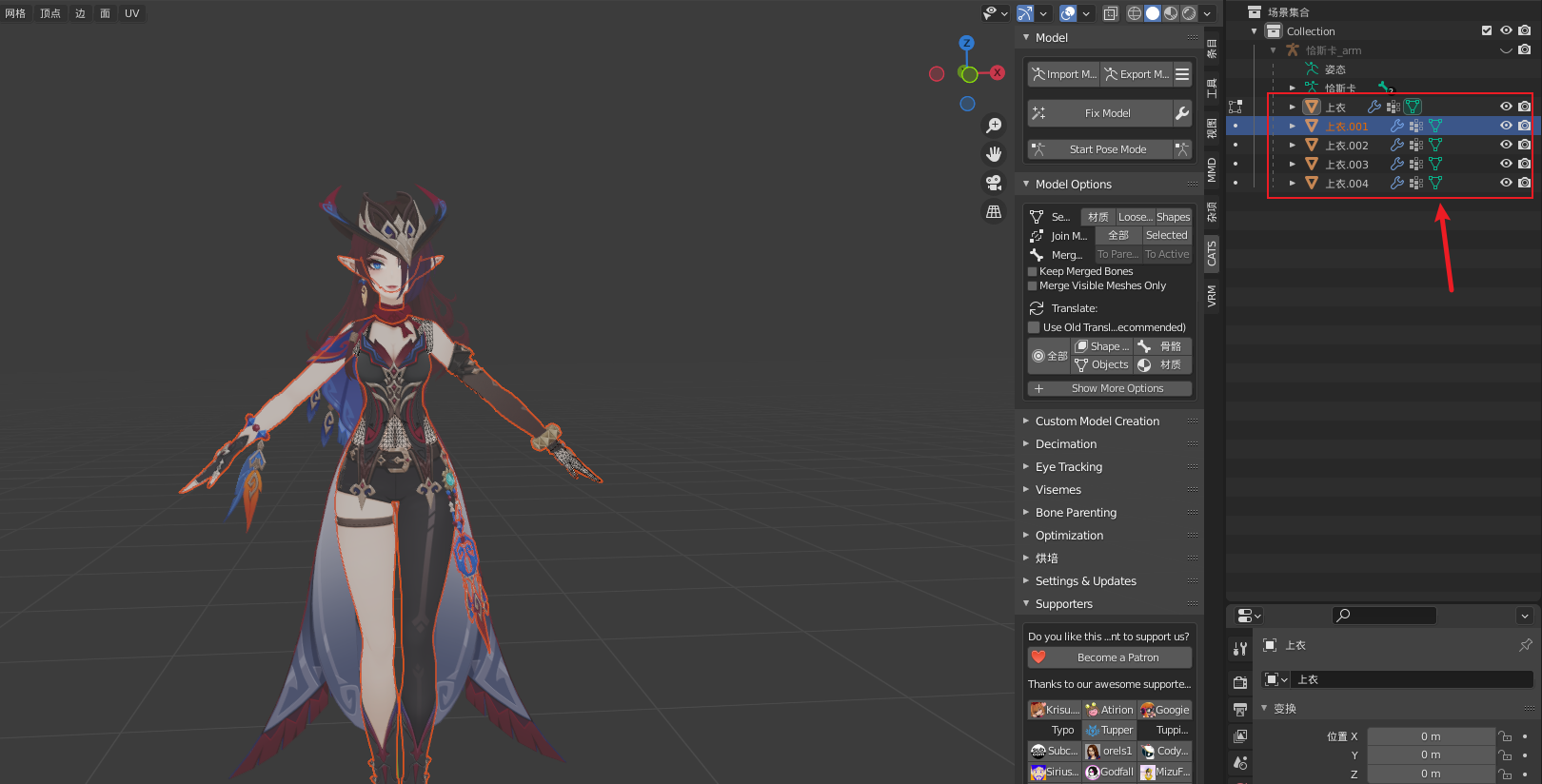Collapse the Model Options panel
The image size is (1542, 784).
click(x=1026, y=185)
